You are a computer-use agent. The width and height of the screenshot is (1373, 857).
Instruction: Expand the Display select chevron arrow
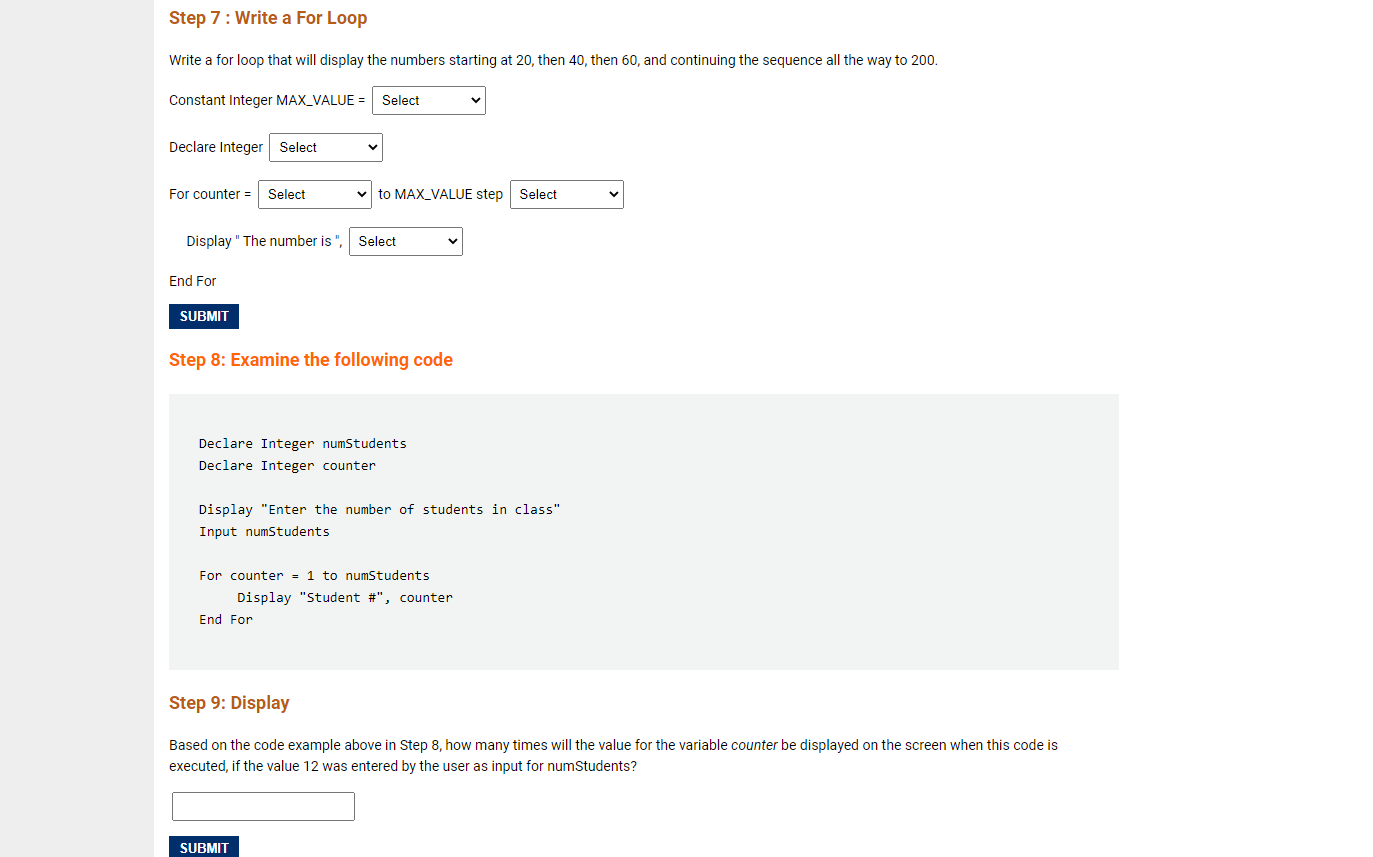pyautogui.click(x=451, y=241)
